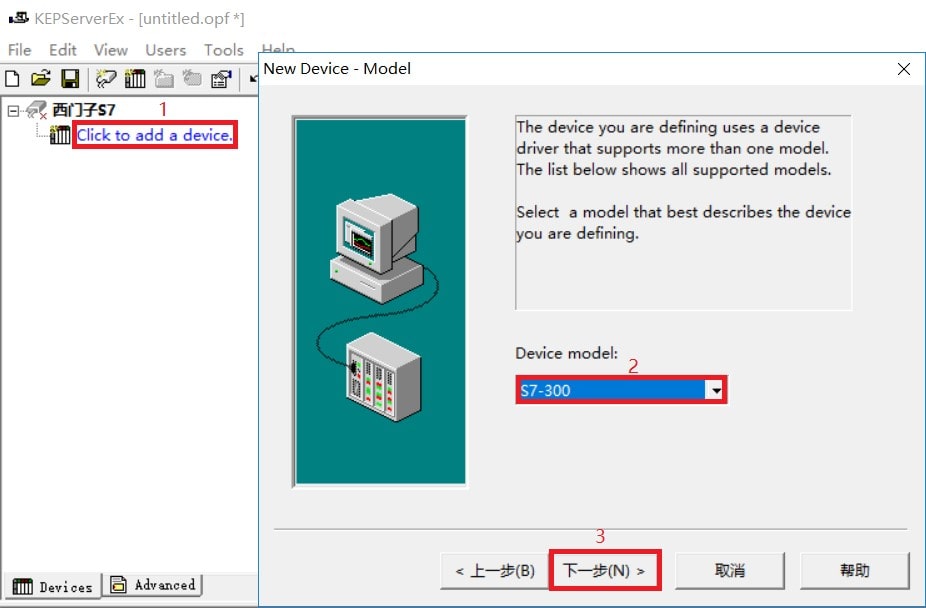
Task: Save the project using the floppy icon
Action: (x=70, y=79)
